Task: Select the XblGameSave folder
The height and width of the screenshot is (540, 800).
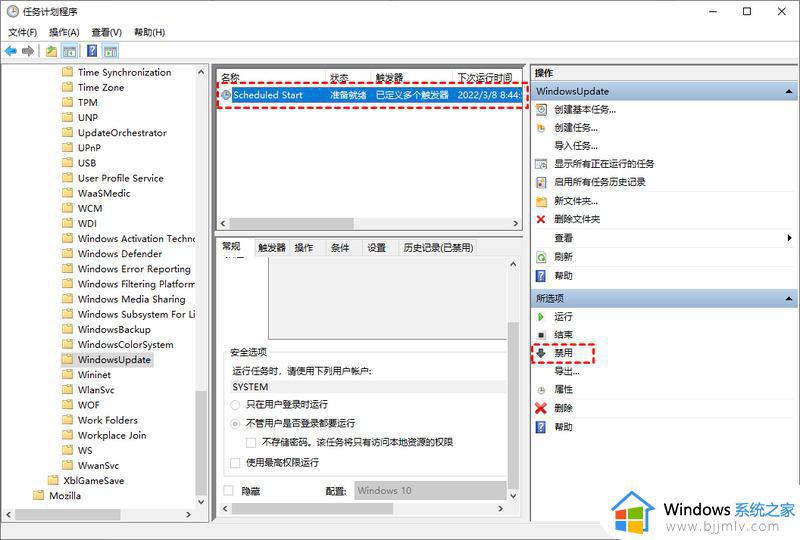Action: click(93, 481)
